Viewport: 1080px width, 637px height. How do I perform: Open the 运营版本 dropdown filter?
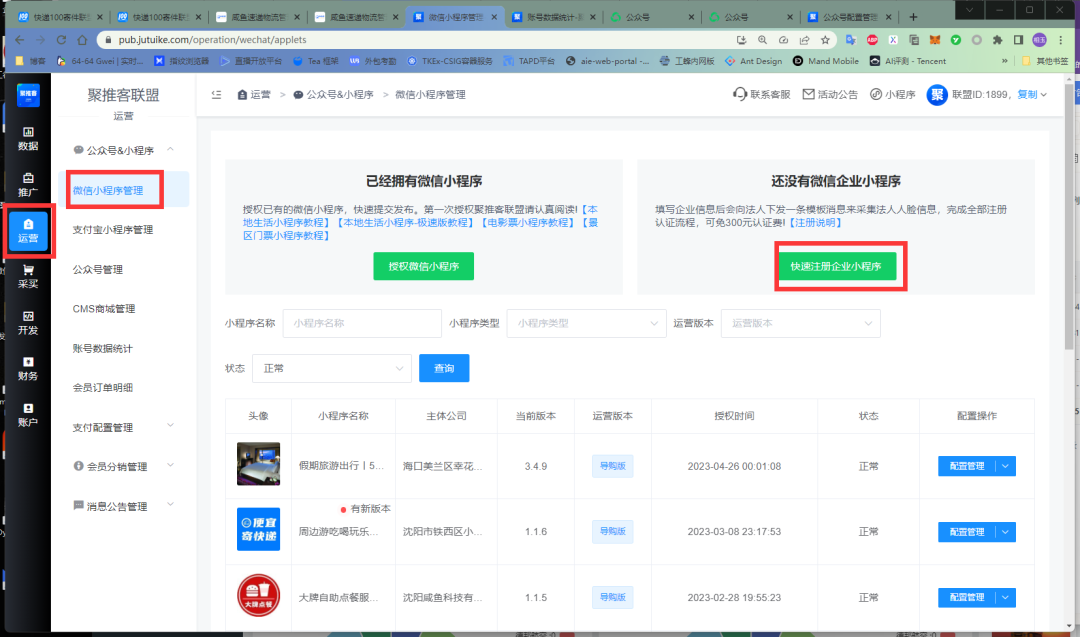[800, 323]
